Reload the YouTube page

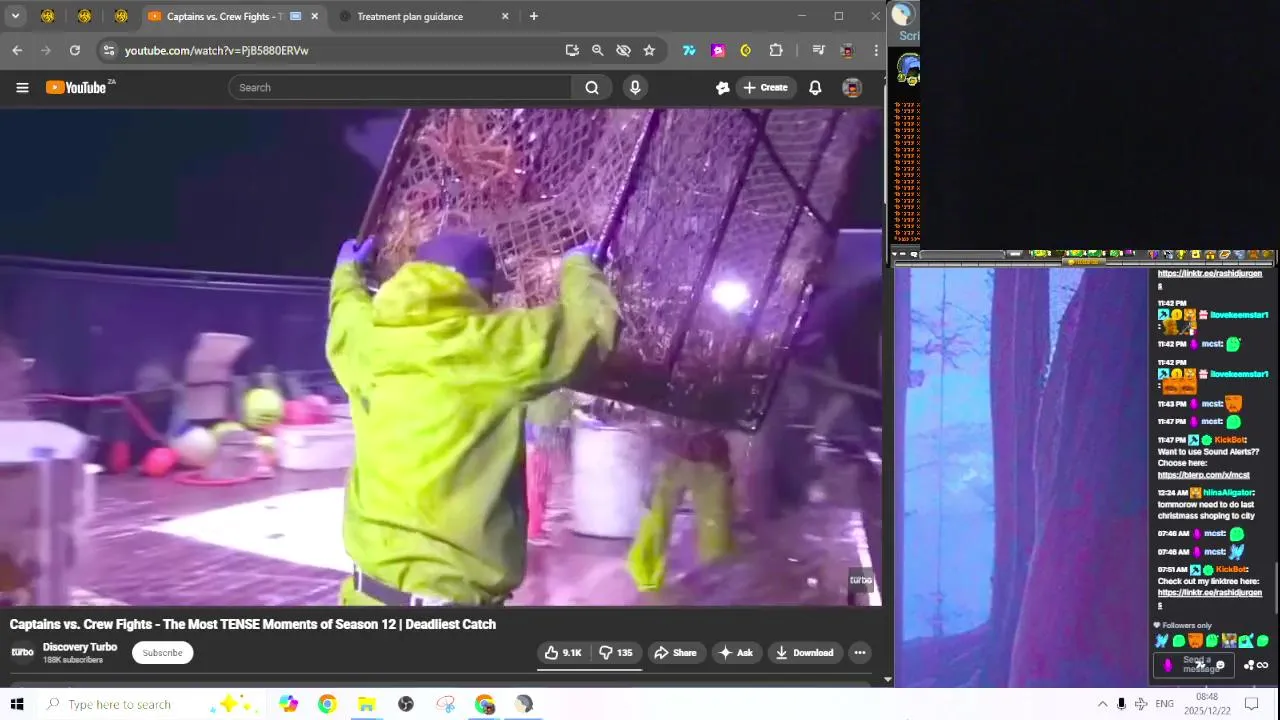coord(74,50)
